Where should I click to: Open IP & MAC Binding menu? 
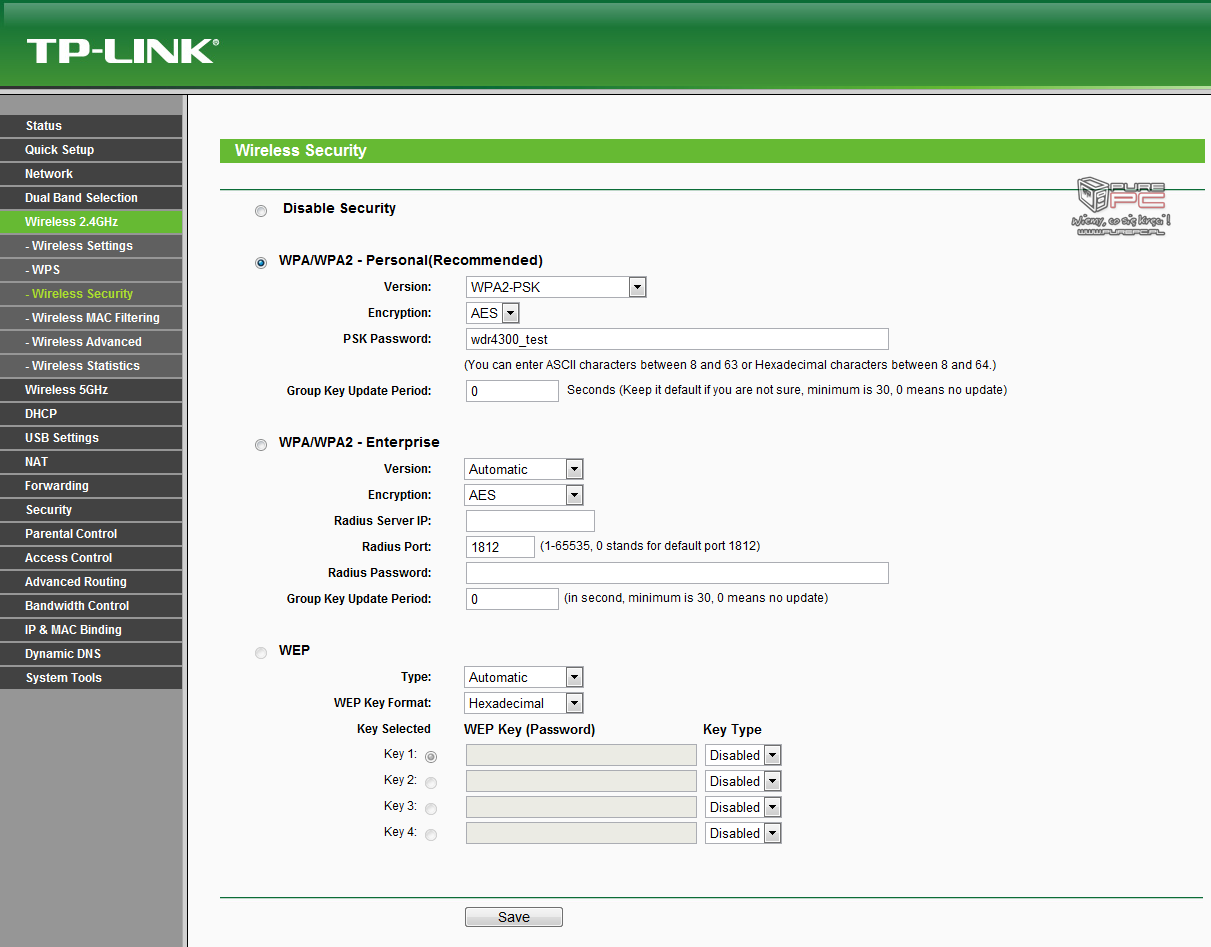point(91,630)
